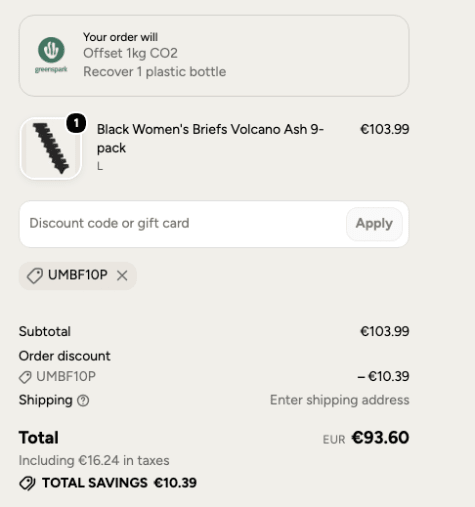The height and width of the screenshot is (507, 475).
Task: Click the quantity badge on product image
Action: (76, 123)
